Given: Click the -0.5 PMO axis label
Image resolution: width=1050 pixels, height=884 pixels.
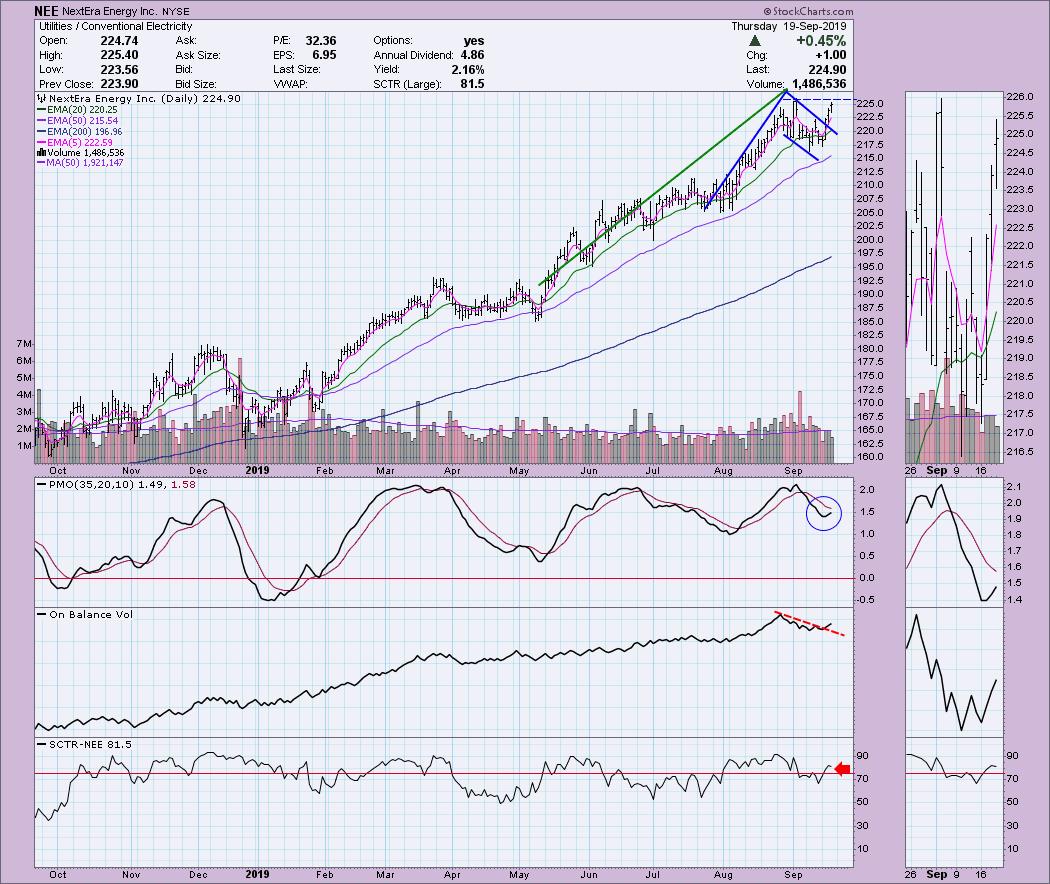Looking at the screenshot, I should pyautogui.click(x=866, y=600).
